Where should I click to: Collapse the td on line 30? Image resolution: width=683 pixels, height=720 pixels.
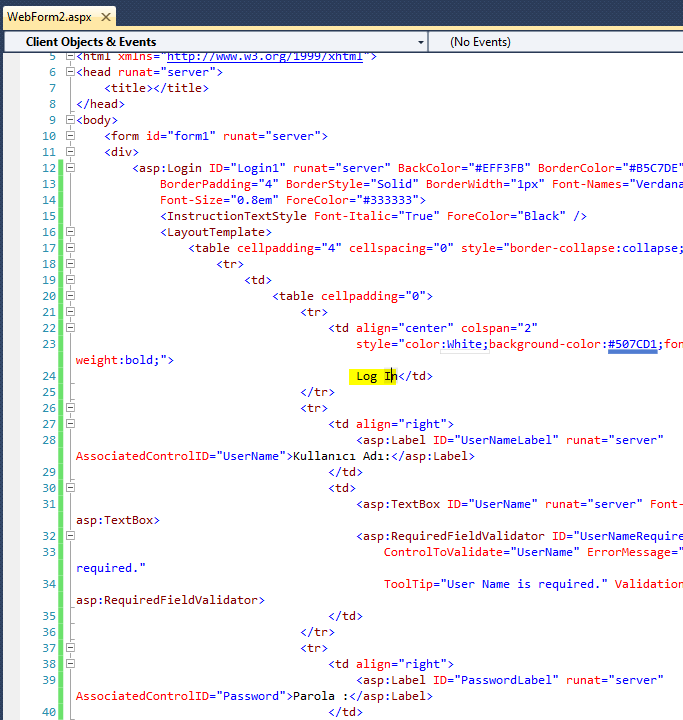pos(70,487)
